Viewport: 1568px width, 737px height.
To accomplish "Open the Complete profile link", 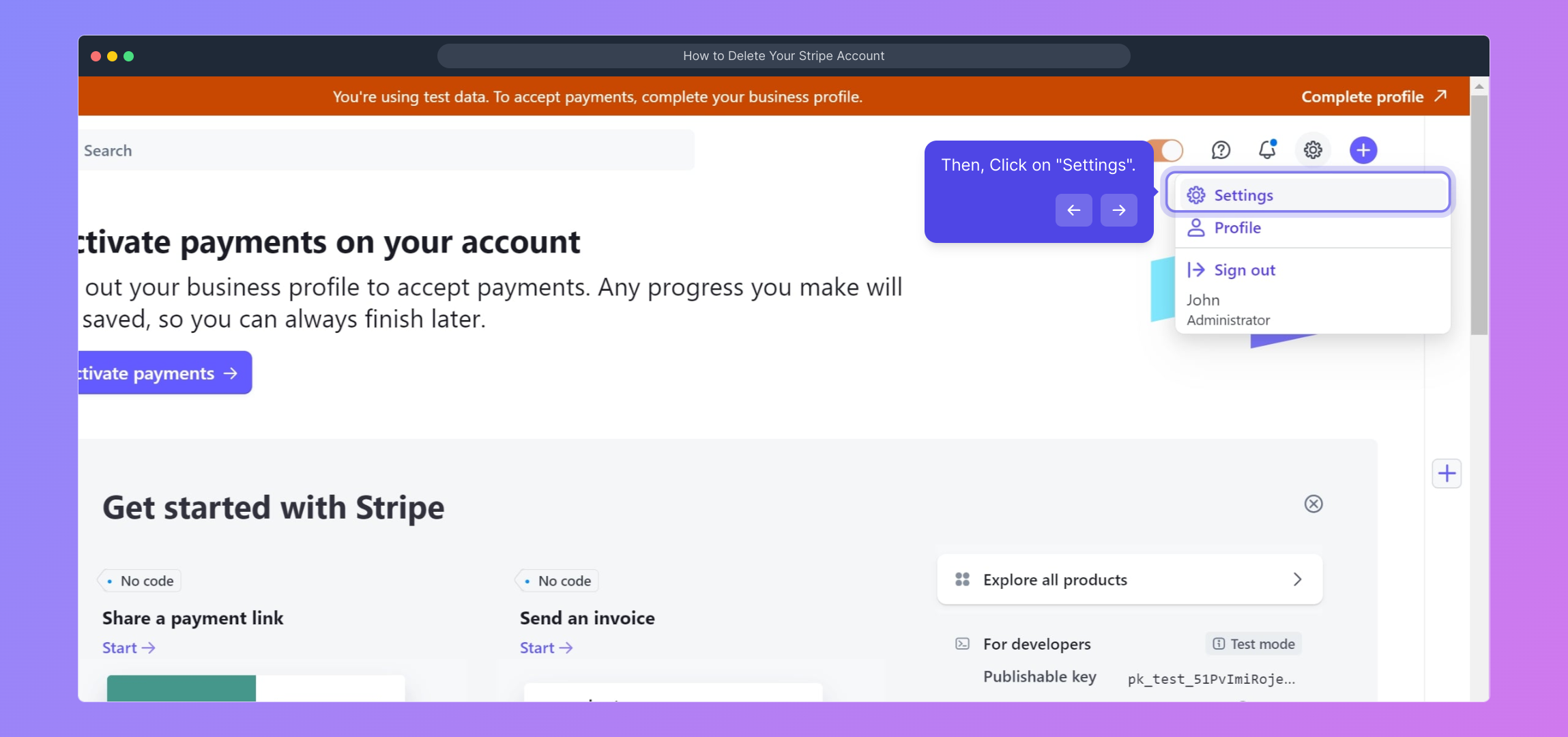I will (x=1373, y=97).
